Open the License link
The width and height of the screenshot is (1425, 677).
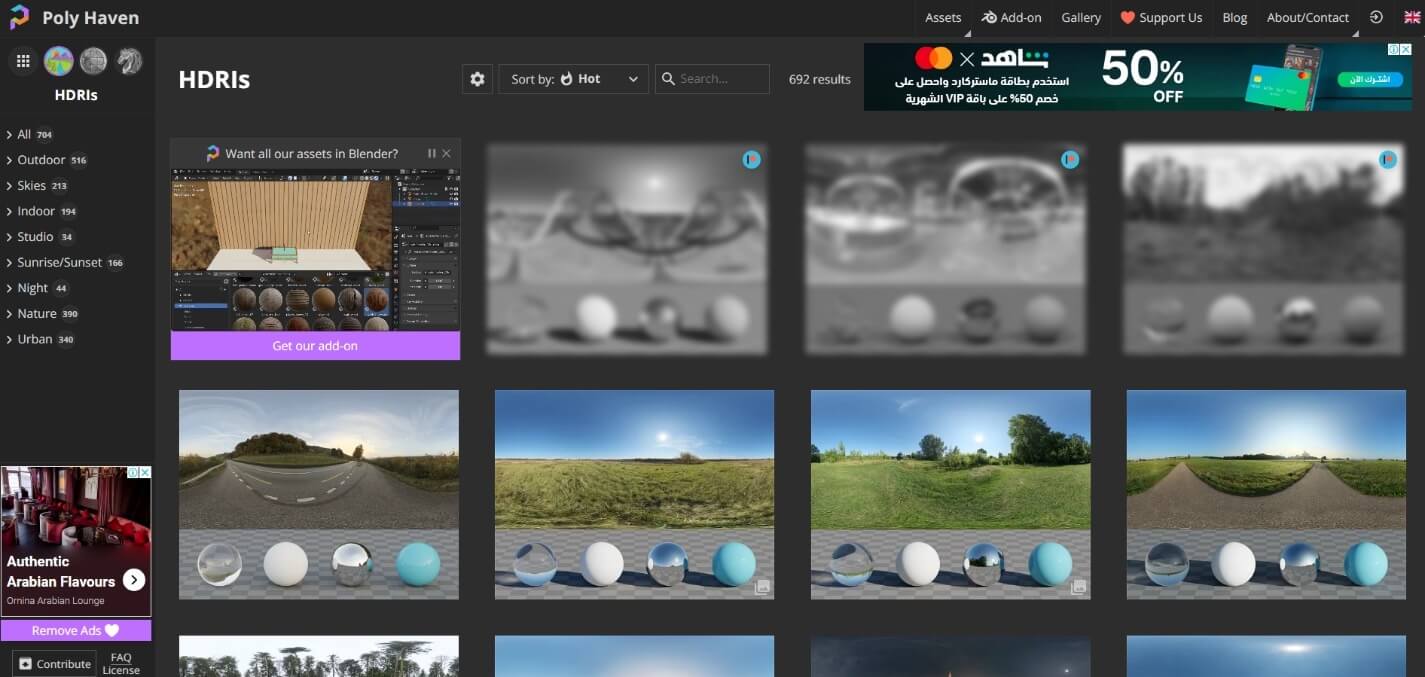tap(121, 670)
